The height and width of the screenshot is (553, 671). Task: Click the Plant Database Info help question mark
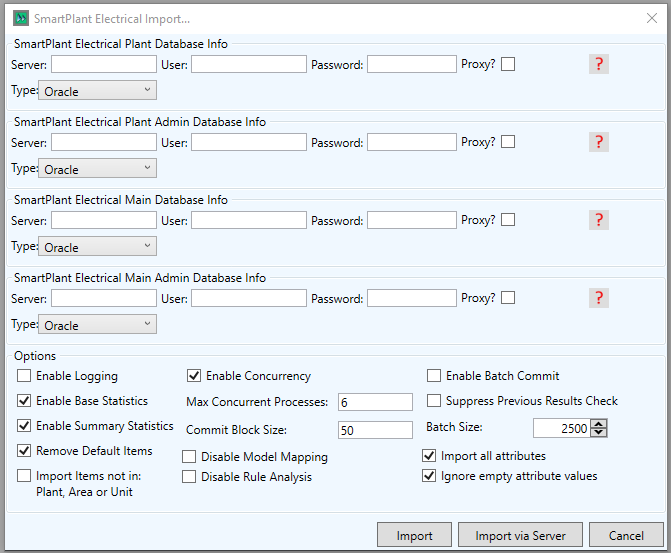point(599,64)
